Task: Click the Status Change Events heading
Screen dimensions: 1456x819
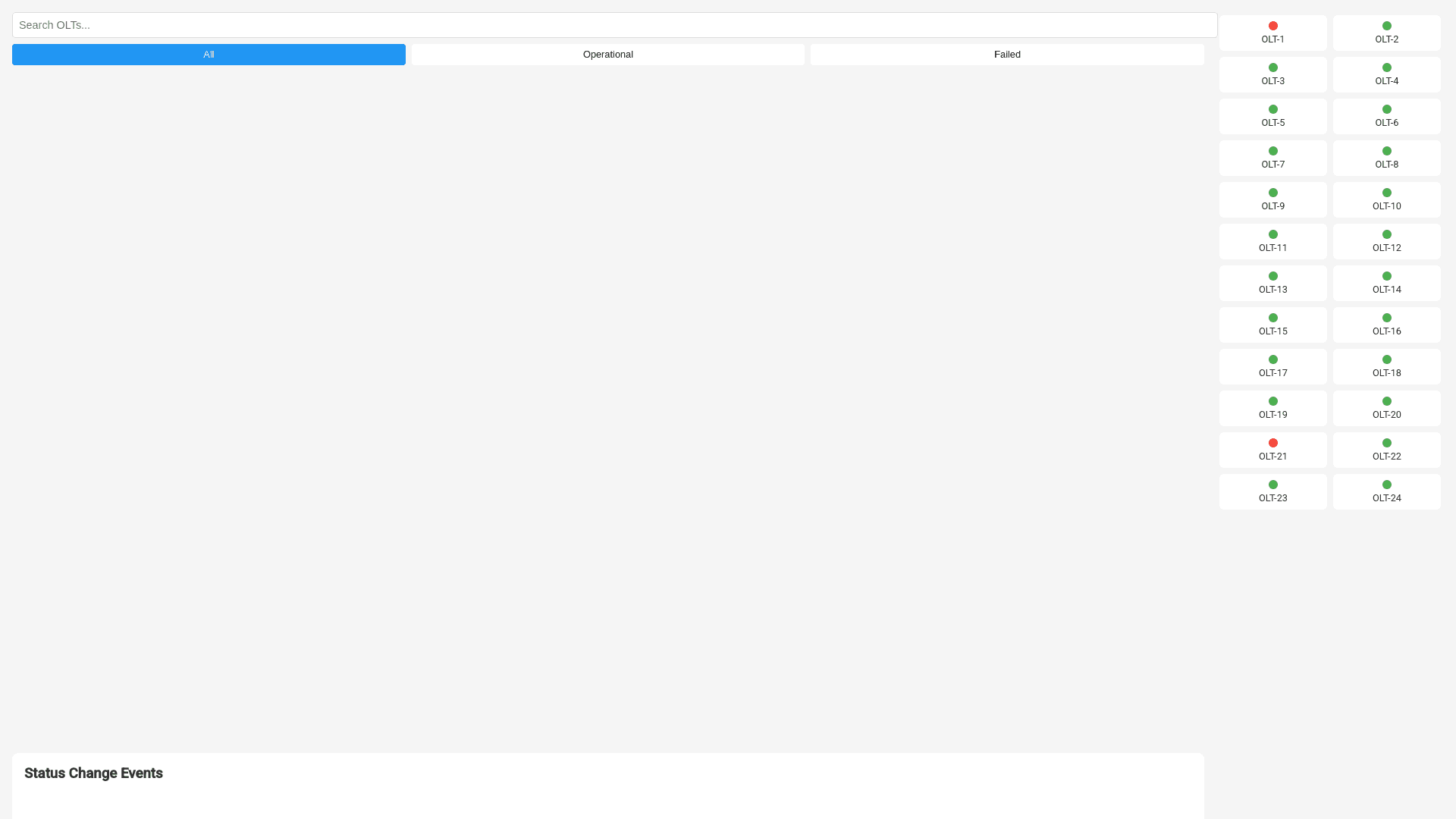Action: pyautogui.click(x=93, y=773)
